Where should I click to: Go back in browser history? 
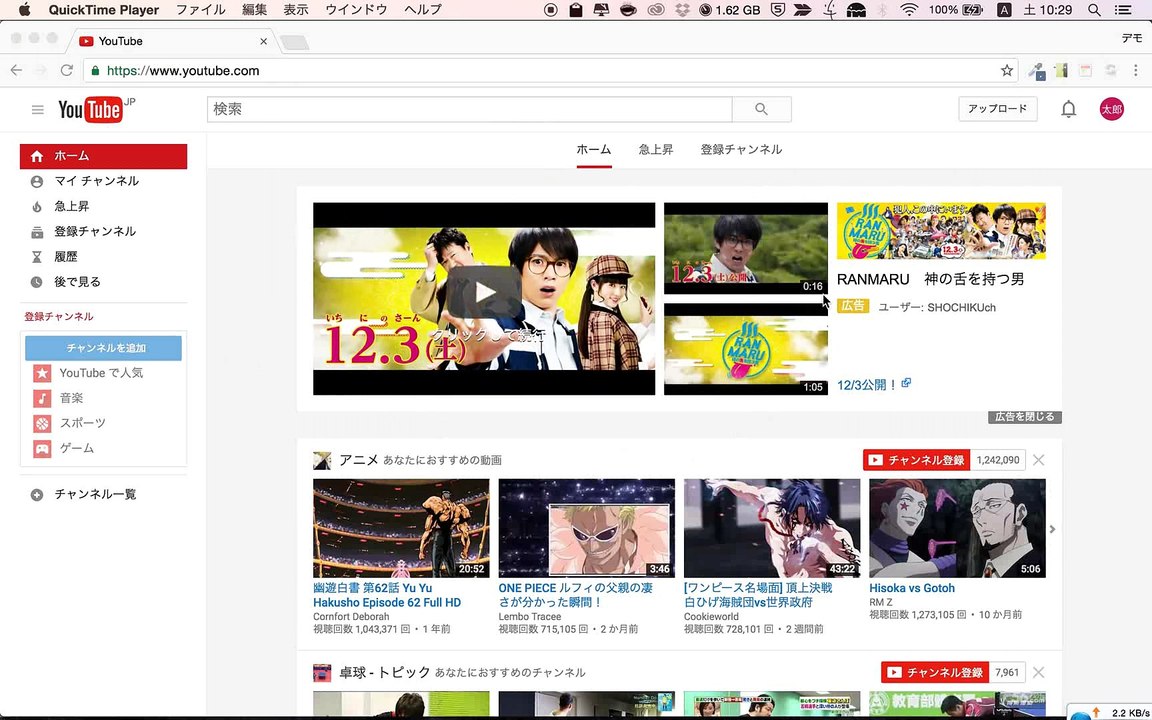click(x=16, y=71)
